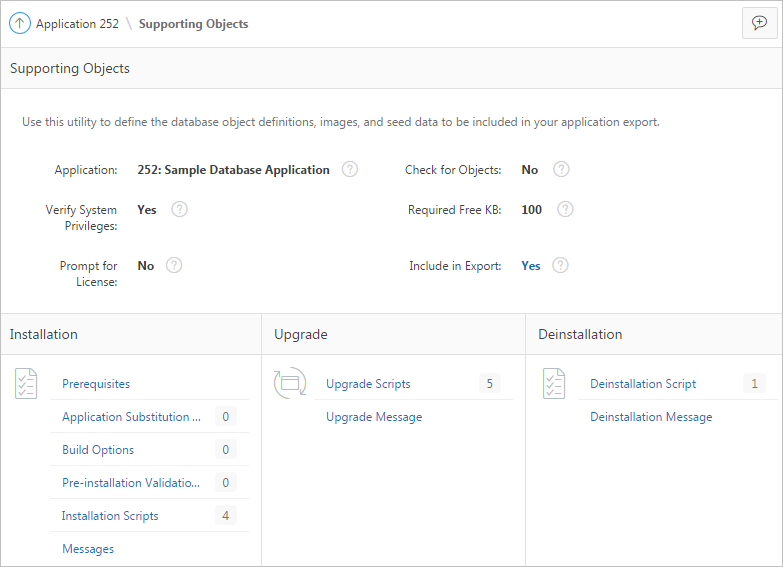
Task: Click the Upgrade circular arrows icon
Action: [290, 384]
